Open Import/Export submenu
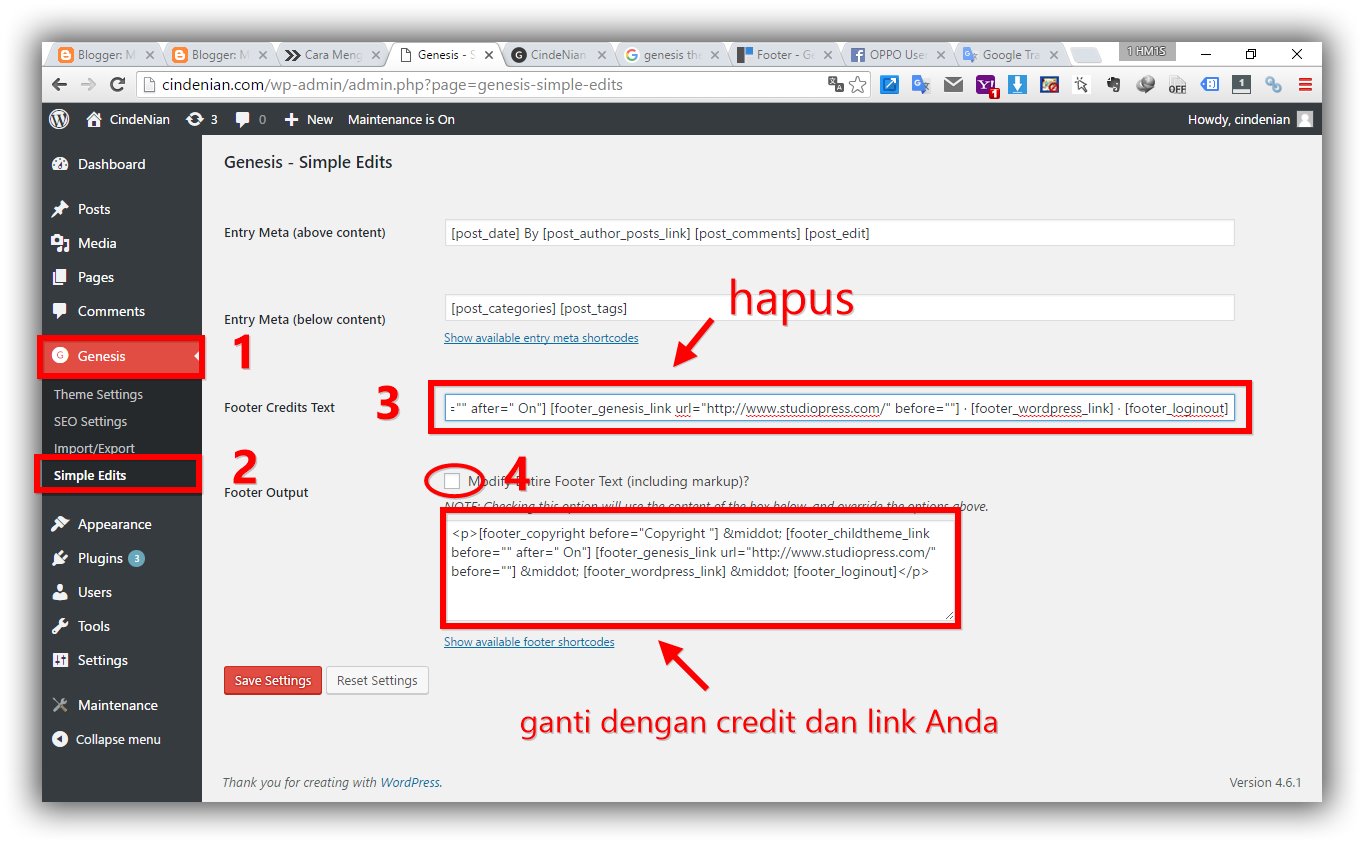This screenshot has height=844, width=1364. pyautogui.click(x=94, y=448)
